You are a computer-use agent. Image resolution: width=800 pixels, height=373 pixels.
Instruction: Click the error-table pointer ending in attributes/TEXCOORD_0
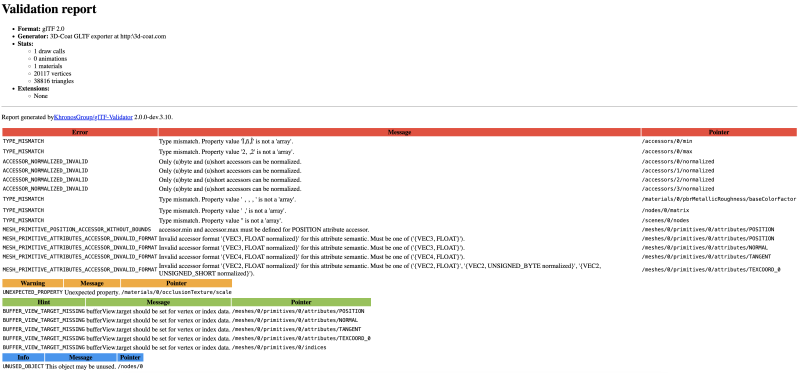[x=711, y=269]
